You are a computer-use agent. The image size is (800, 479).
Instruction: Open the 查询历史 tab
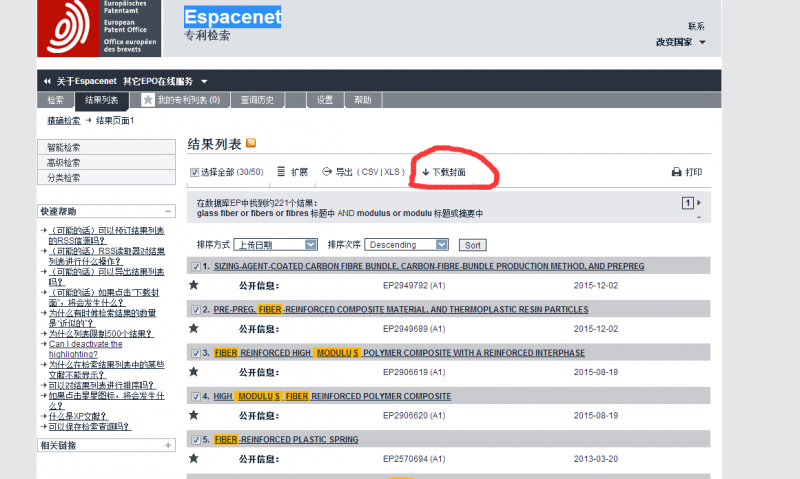pos(257,100)
